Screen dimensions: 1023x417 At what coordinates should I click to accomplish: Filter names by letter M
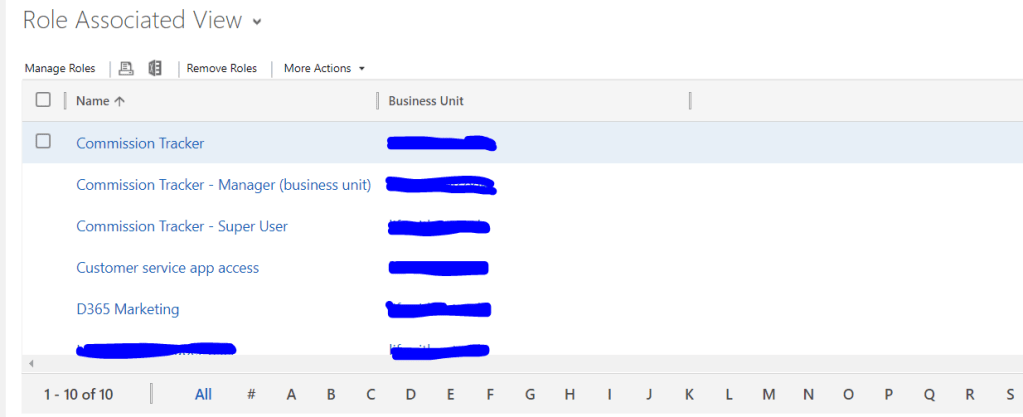(768, 394)
